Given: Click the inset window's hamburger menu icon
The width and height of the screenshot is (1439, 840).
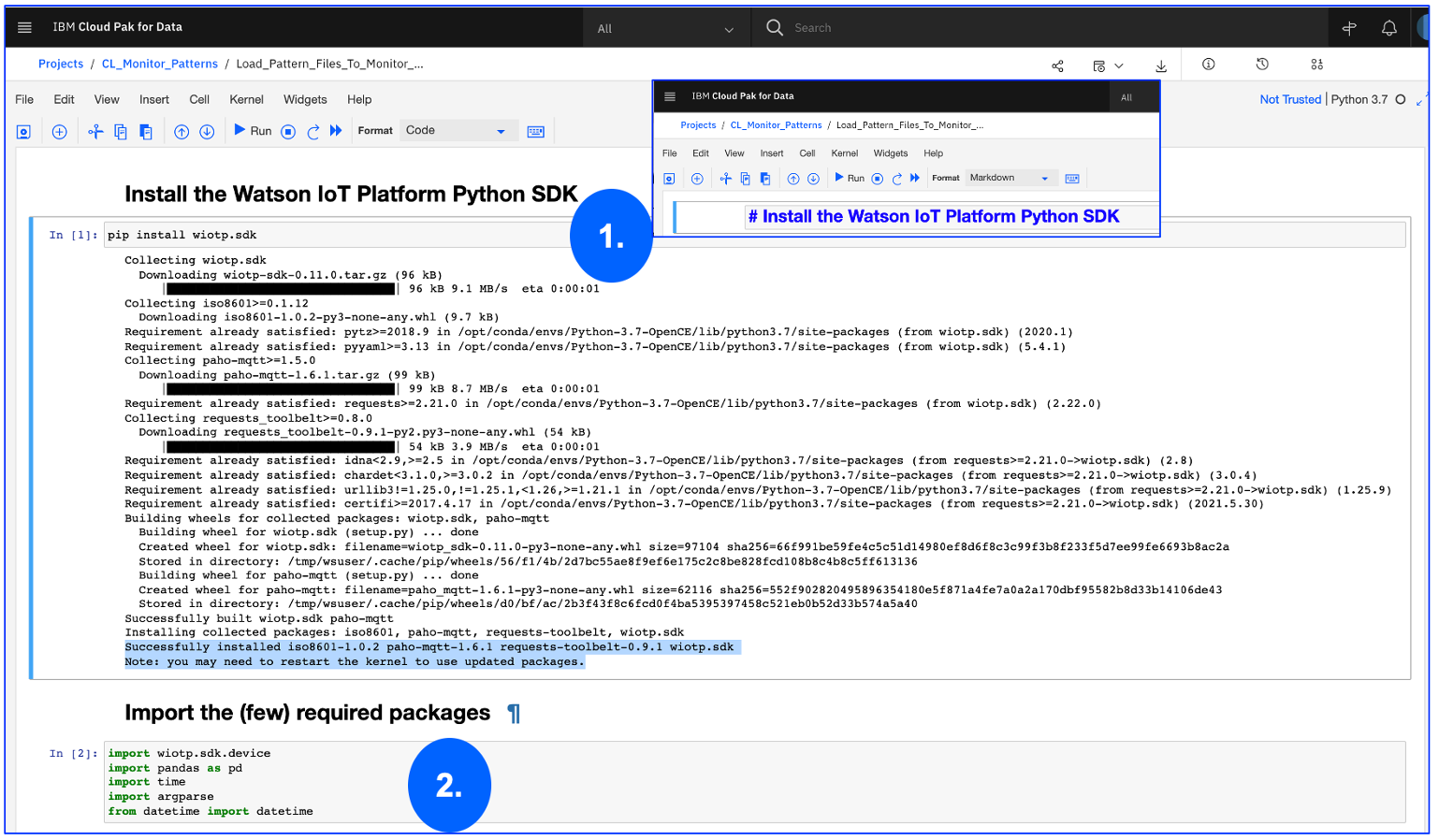Looking at the screenshot, I should click(x=670, y=96).
